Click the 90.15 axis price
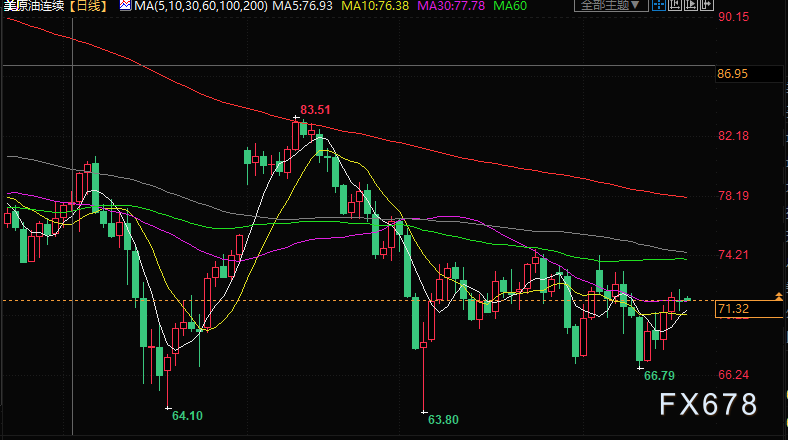788x440 pixels. (x=734, y=17)
